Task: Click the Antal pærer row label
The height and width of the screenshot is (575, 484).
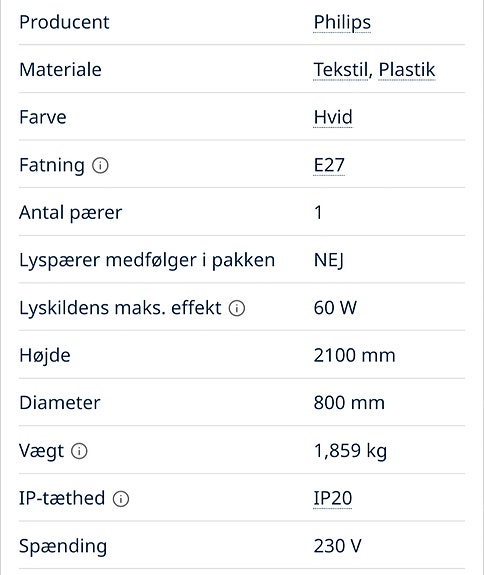Action: [70, 213]
